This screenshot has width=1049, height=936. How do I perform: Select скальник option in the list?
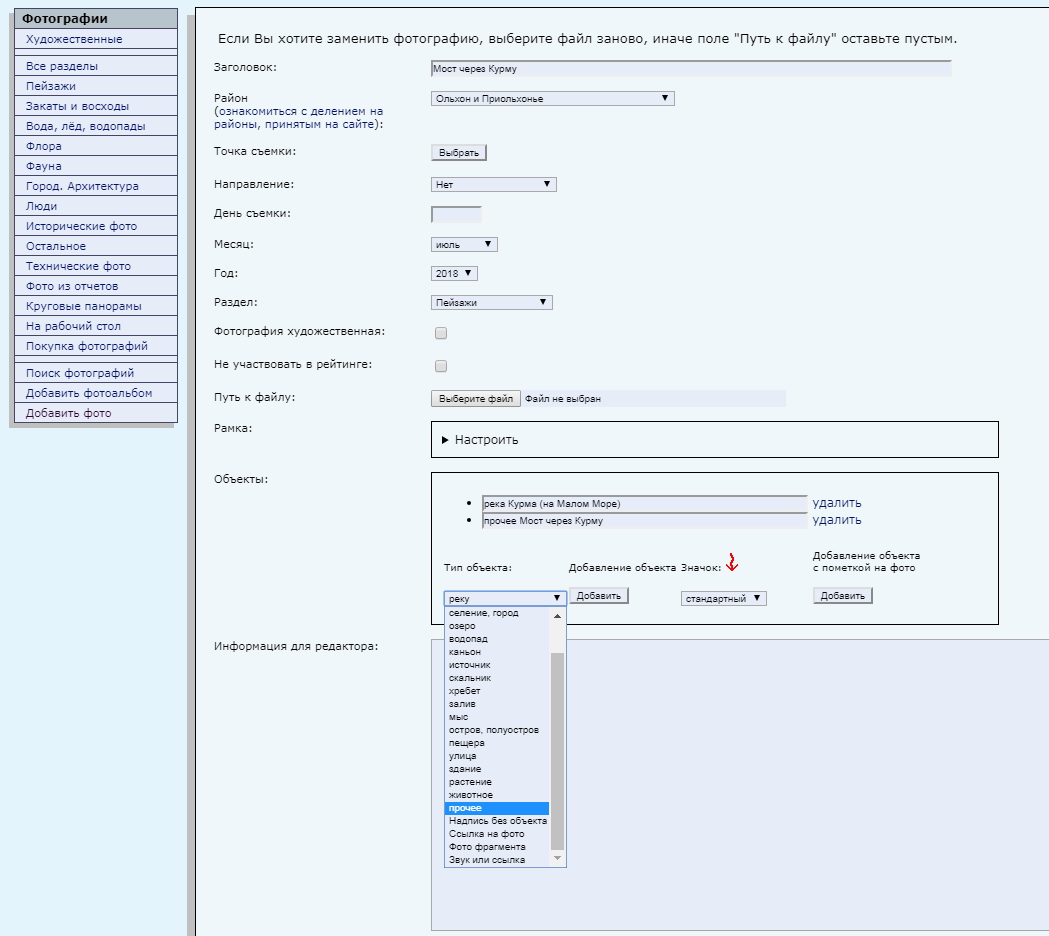(x=497, y=678)
